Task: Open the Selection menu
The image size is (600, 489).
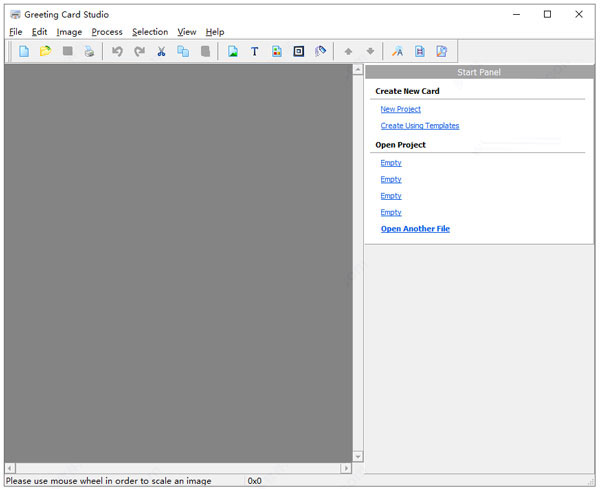Action: point(150,32)
